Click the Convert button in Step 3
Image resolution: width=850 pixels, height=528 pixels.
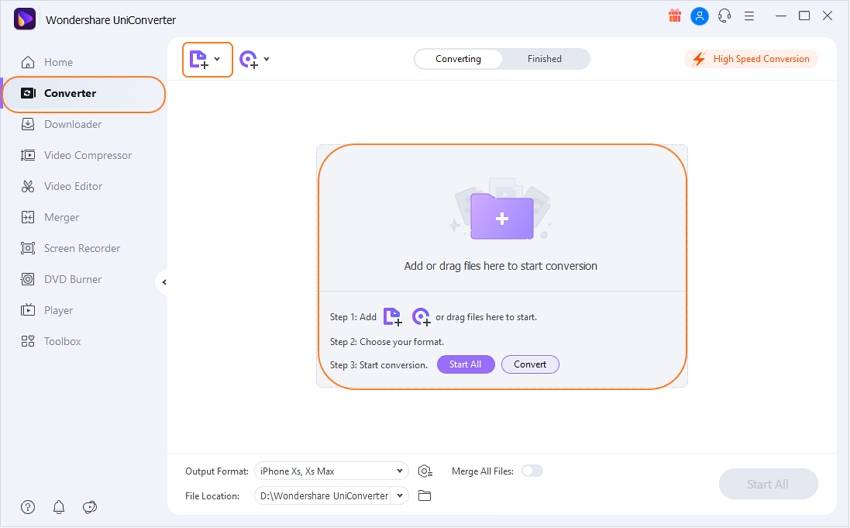[x=530, y=364]
